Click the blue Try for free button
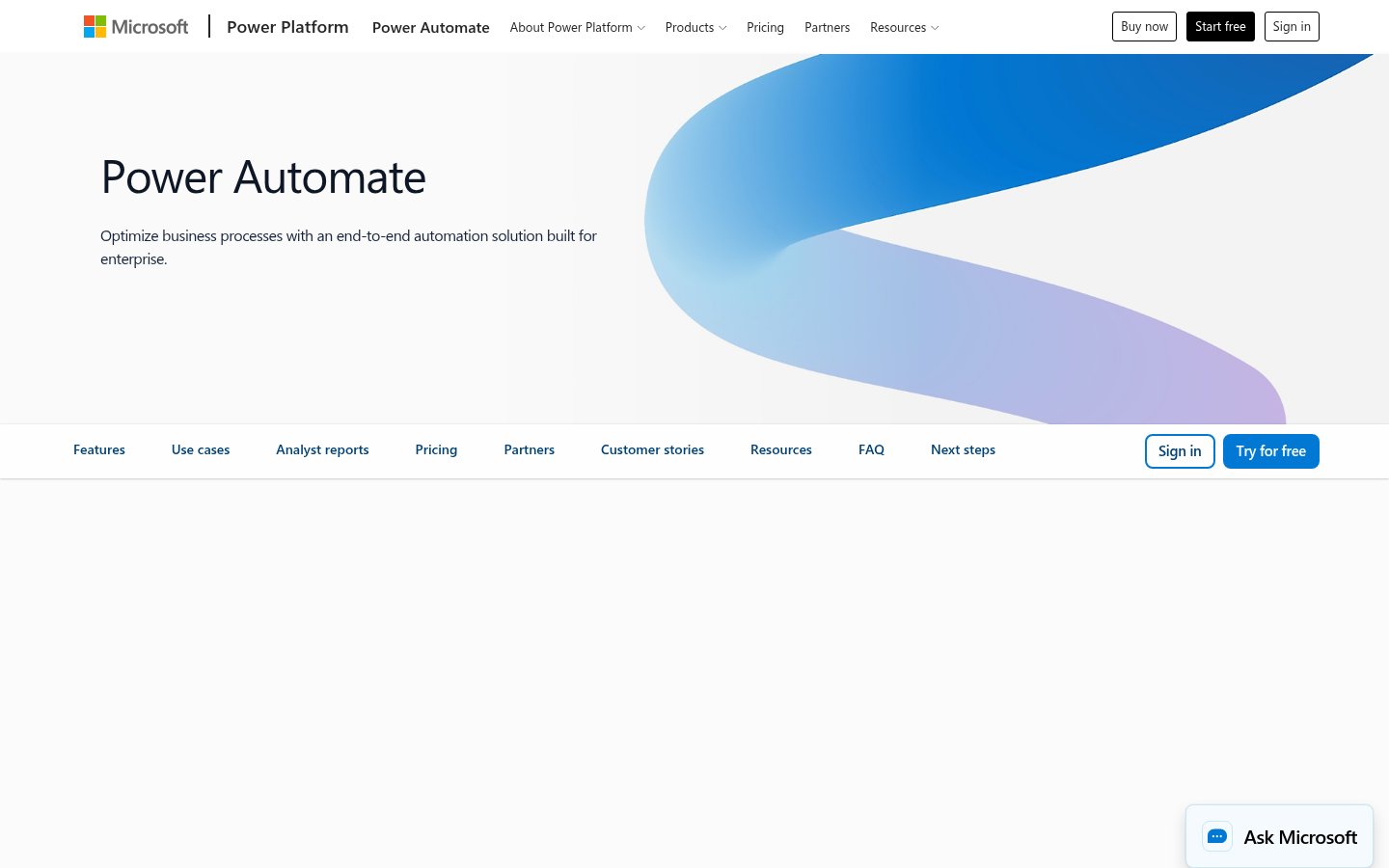 pos(1271,451)
